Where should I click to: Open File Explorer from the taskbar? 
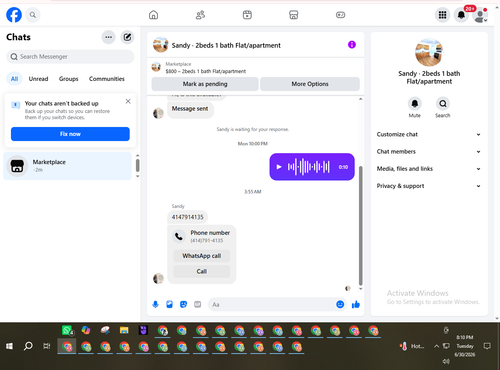(x=124, y=330)
